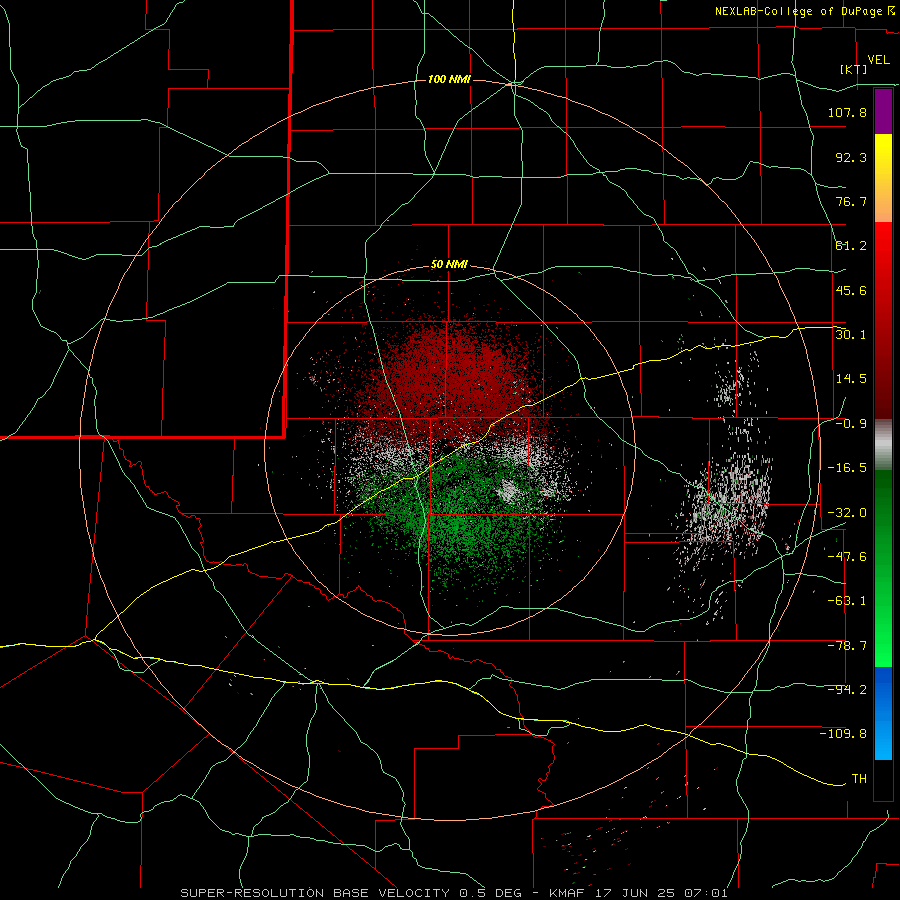The width and height of the screenshot is (900, 900).
Task: Click the 14.5 legend value
Action: (x=851, y=378)
